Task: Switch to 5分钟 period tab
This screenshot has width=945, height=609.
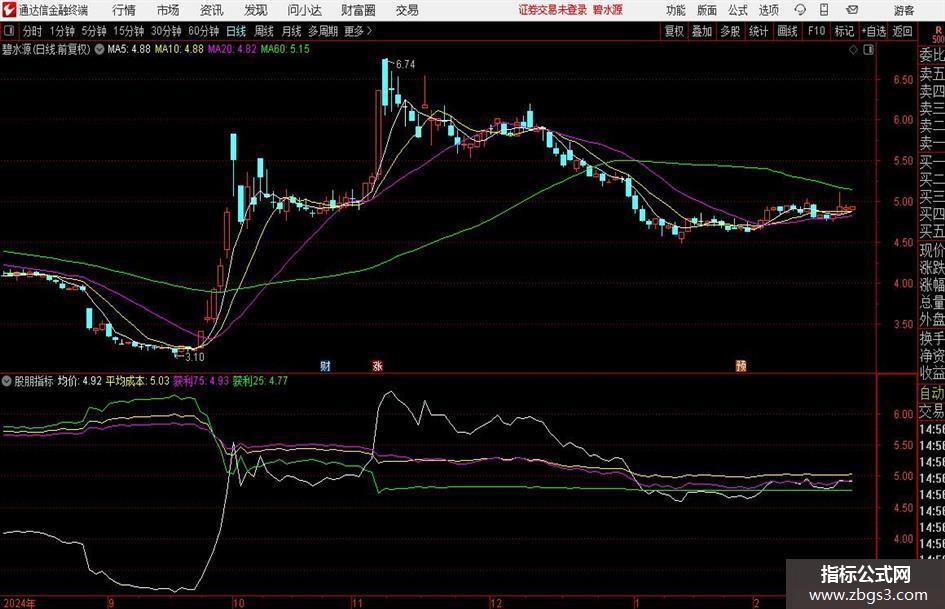Action: (94, 31)
